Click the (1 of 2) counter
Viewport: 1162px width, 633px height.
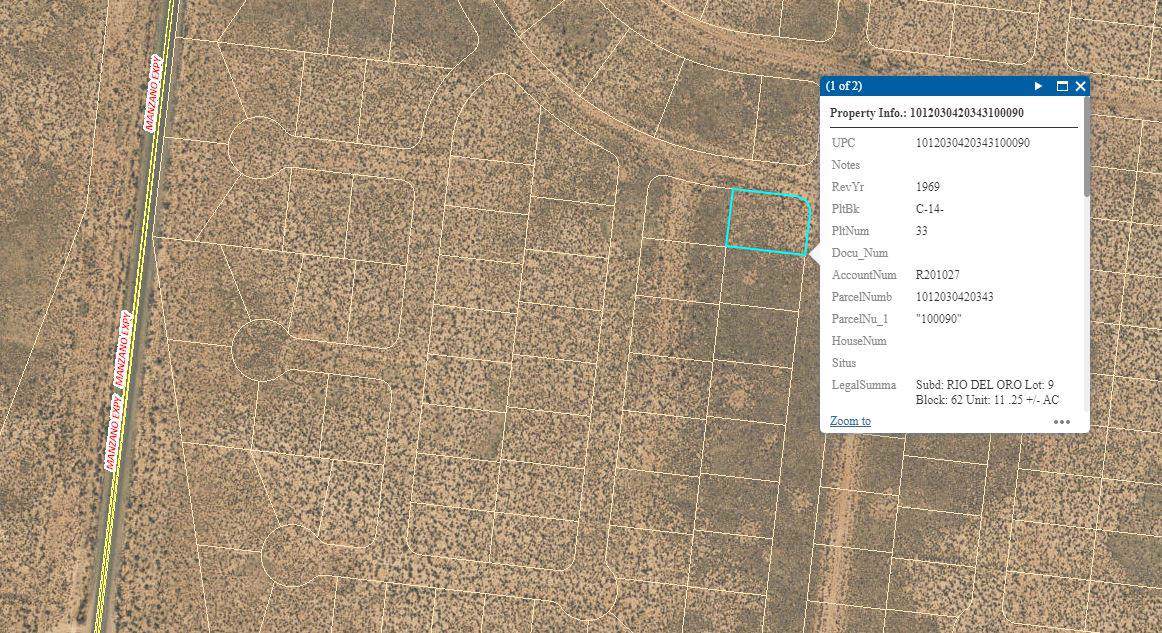click(x=843, y=86)
